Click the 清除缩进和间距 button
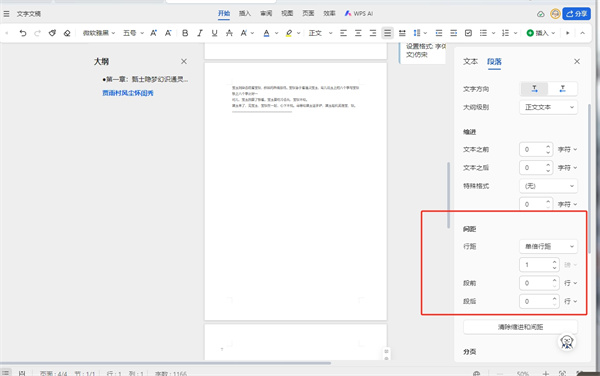This screenshot has height=376, width=600. point(520,327)
